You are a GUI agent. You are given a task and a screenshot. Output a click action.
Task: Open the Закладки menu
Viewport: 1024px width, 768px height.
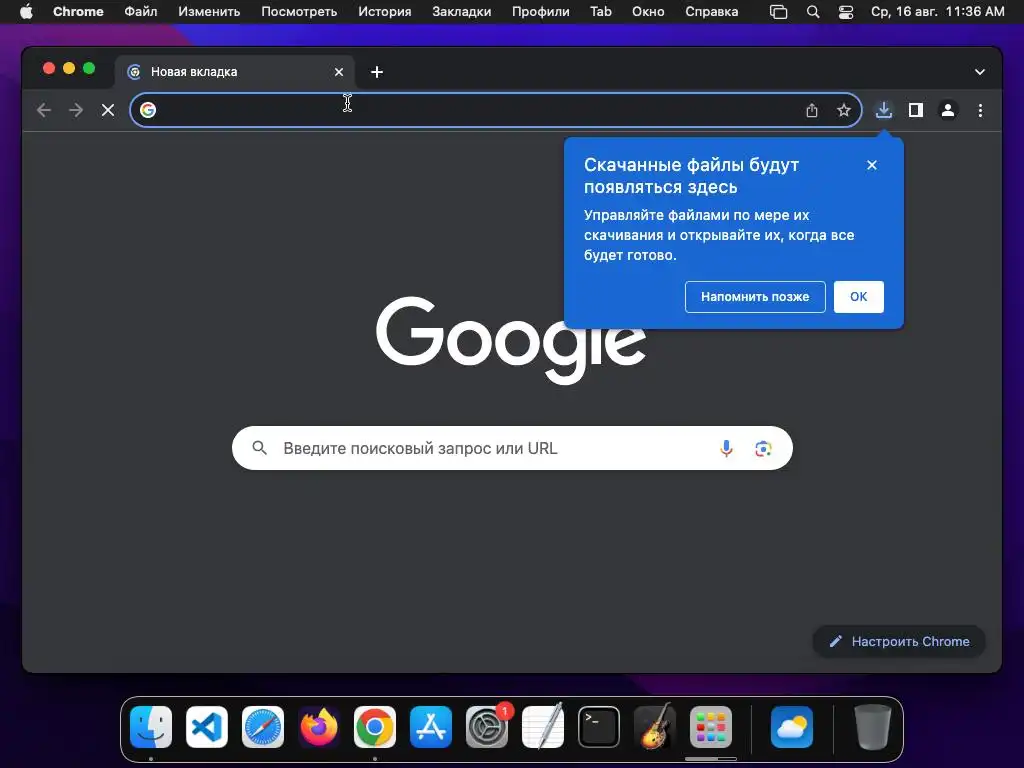462,12
